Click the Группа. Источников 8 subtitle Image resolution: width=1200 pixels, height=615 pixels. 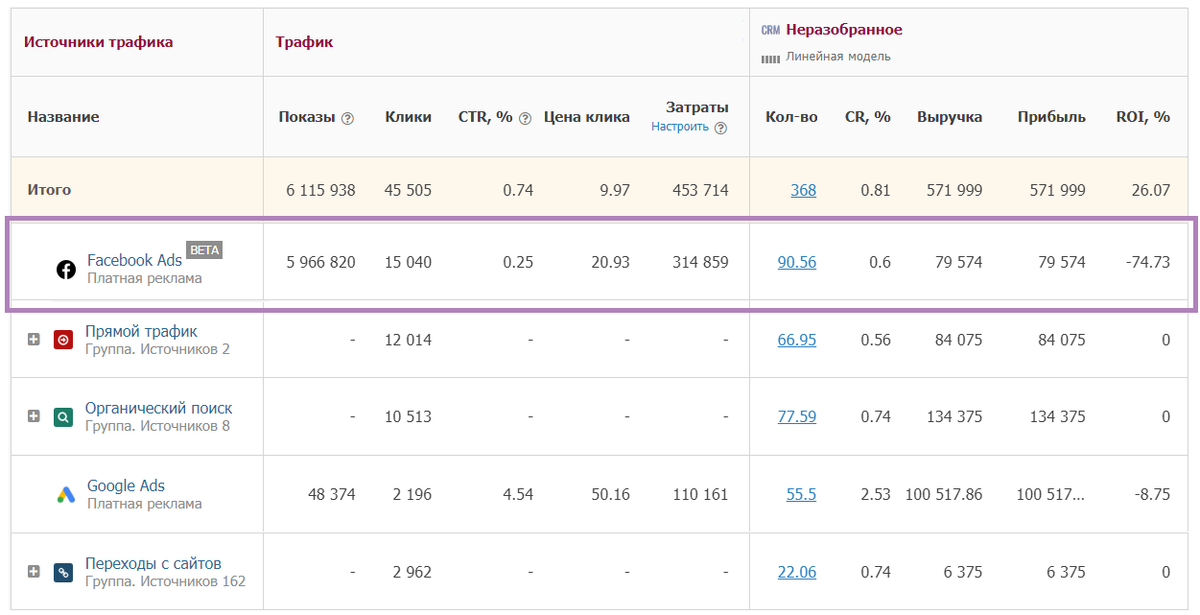(x=157, y=426)
